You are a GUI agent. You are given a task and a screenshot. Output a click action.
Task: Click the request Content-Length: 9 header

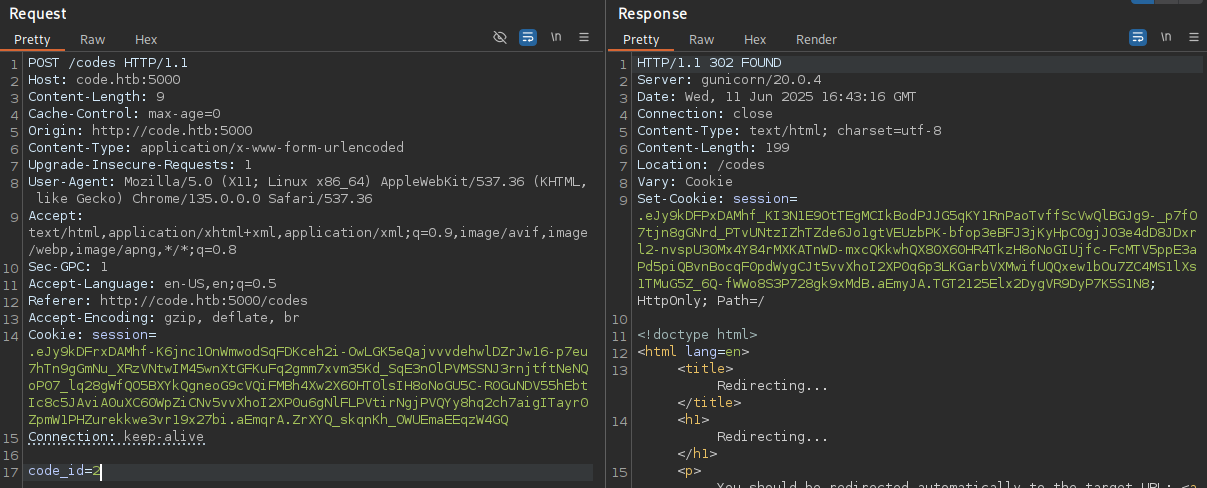[x=96, y=97]
